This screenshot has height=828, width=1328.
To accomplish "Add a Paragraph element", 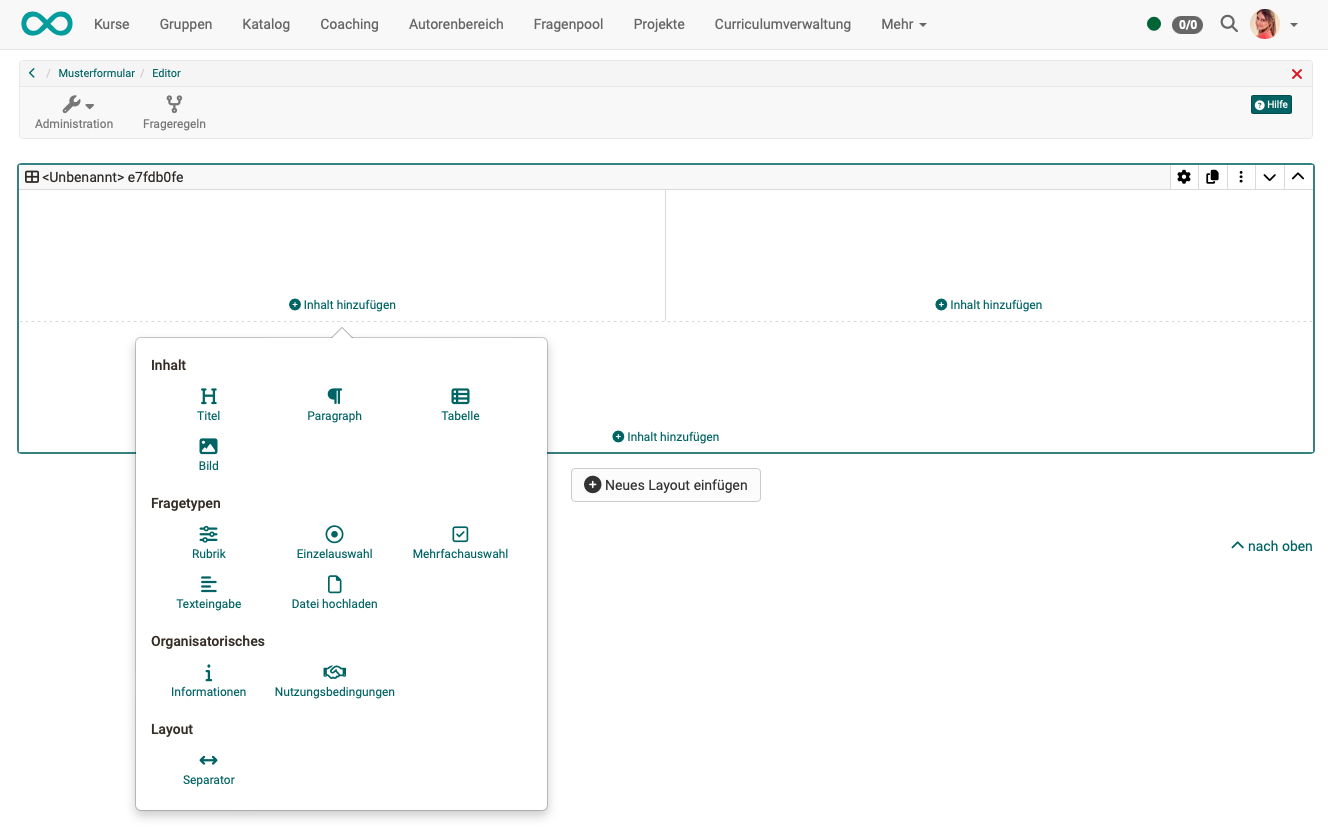I will click(x=334, y=404).
